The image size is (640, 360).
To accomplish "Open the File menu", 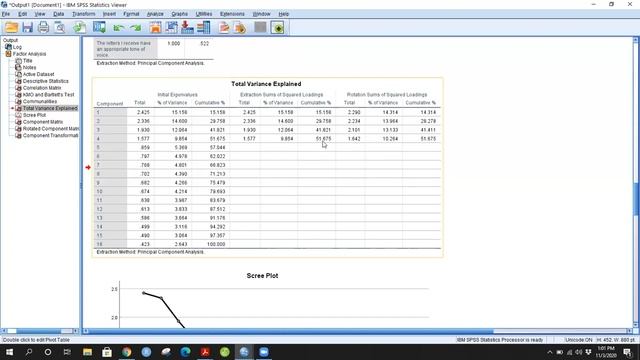I will pyautogui.click(x=6, y=14).
